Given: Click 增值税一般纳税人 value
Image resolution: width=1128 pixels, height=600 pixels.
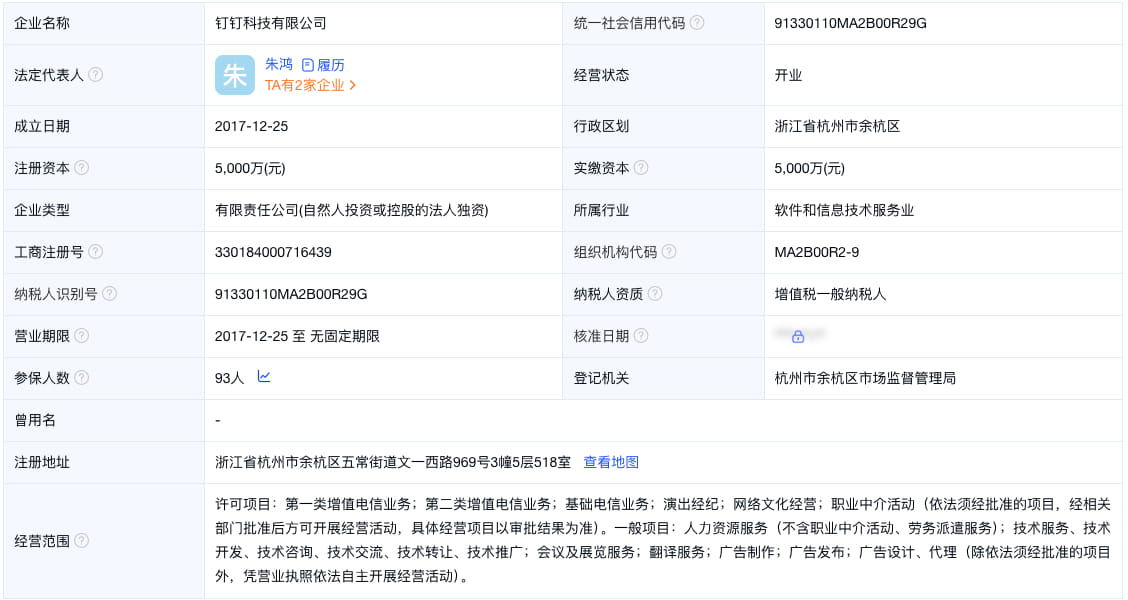Looking at the screenshot, I should (x=830, y=294).
